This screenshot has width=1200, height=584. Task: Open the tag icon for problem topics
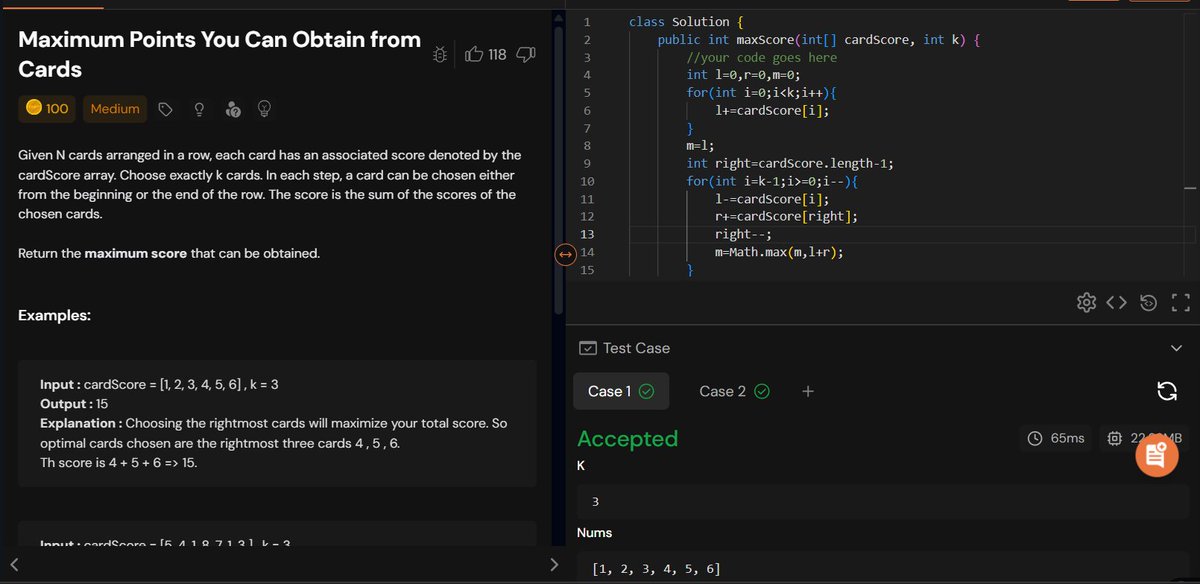[166, 109]
